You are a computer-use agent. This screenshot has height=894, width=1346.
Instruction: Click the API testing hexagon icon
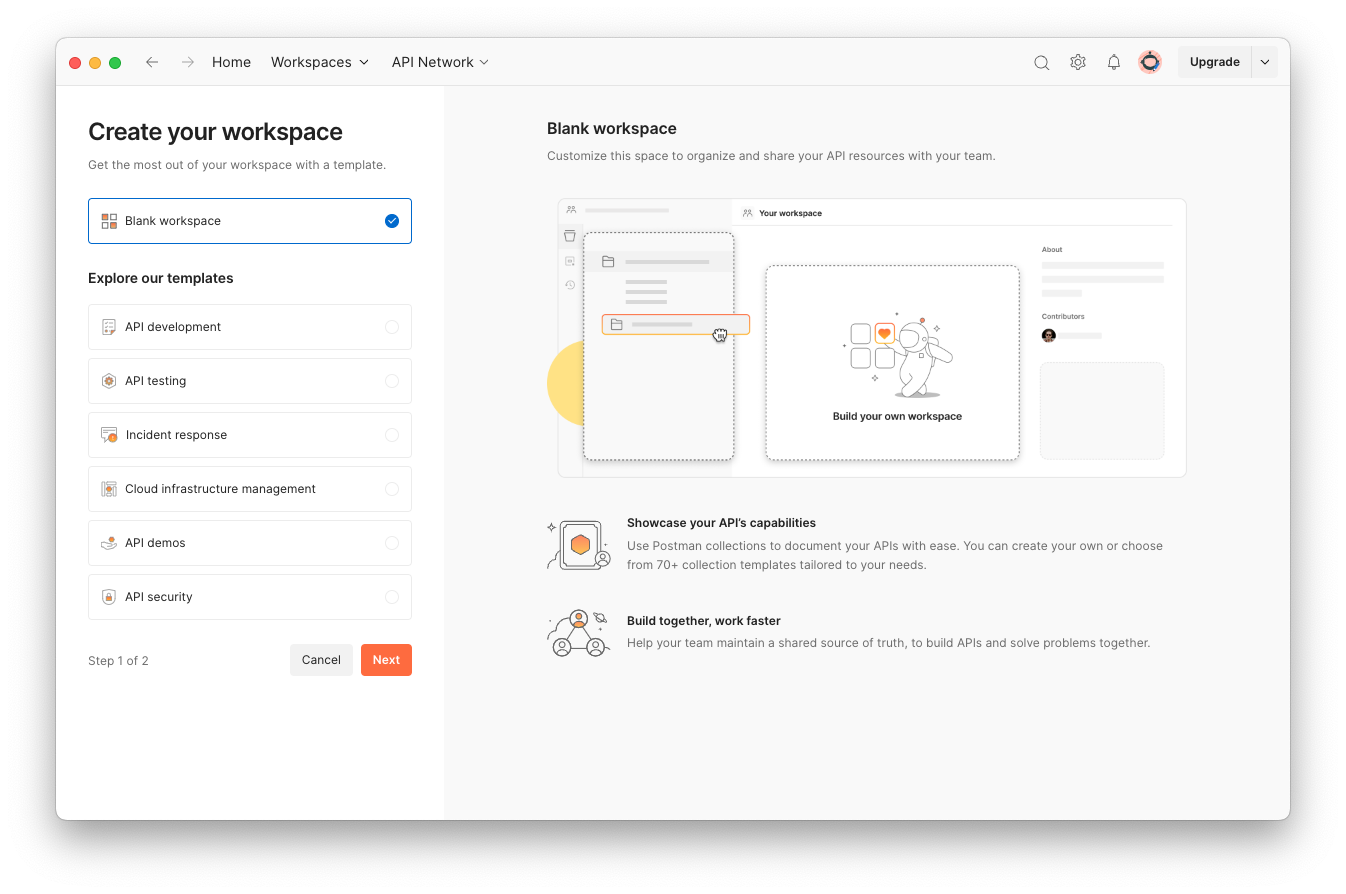(109, 381)
